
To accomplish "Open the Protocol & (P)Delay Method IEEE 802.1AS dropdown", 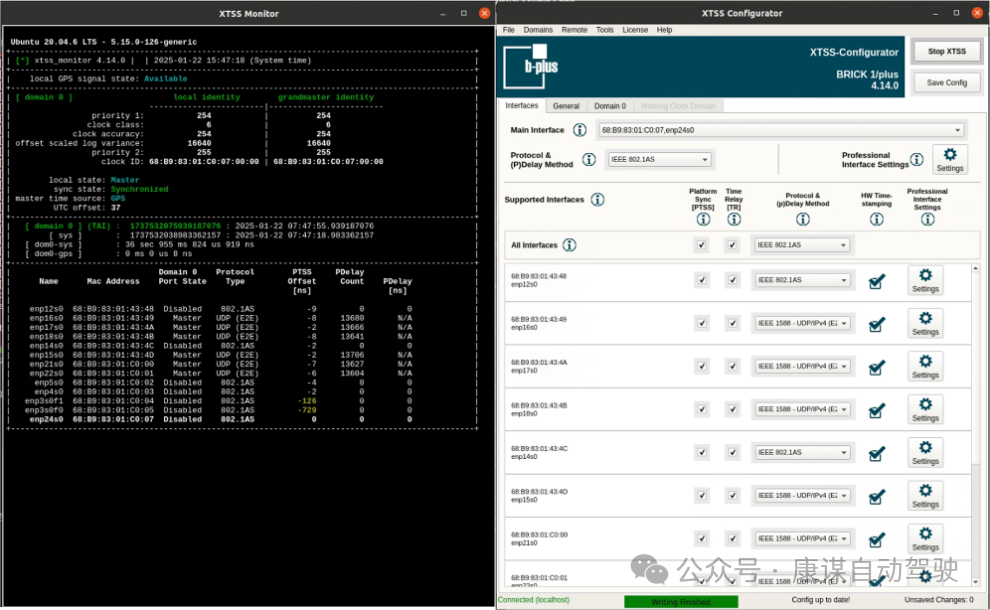I will (x=659, y=160).
